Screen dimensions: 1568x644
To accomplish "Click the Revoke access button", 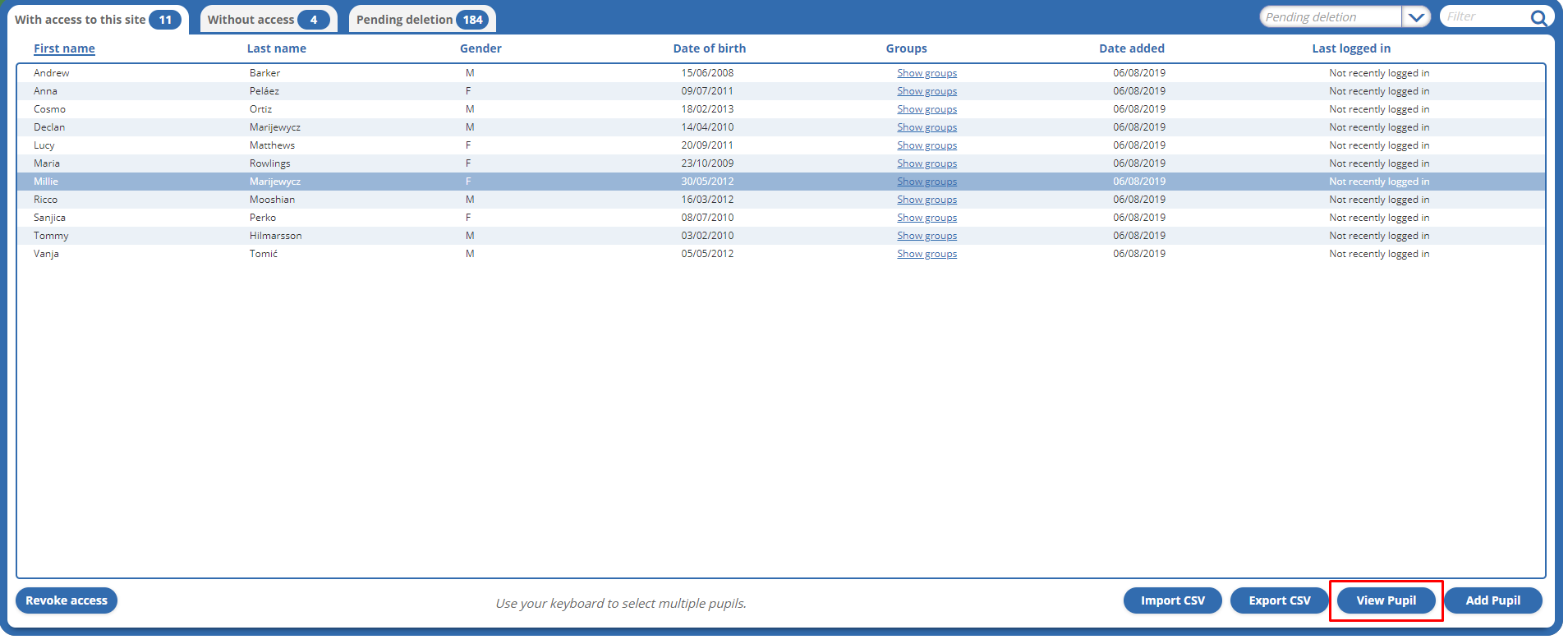I will 67,600.
